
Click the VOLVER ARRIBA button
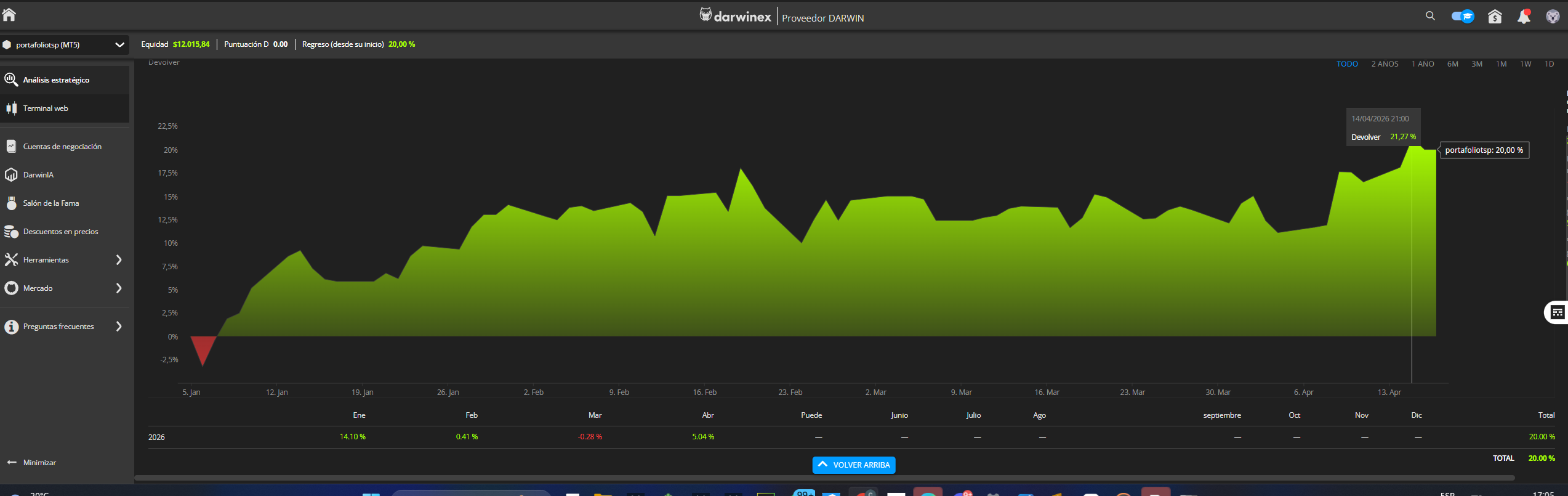pyautogui.click(x=854, y=465)
